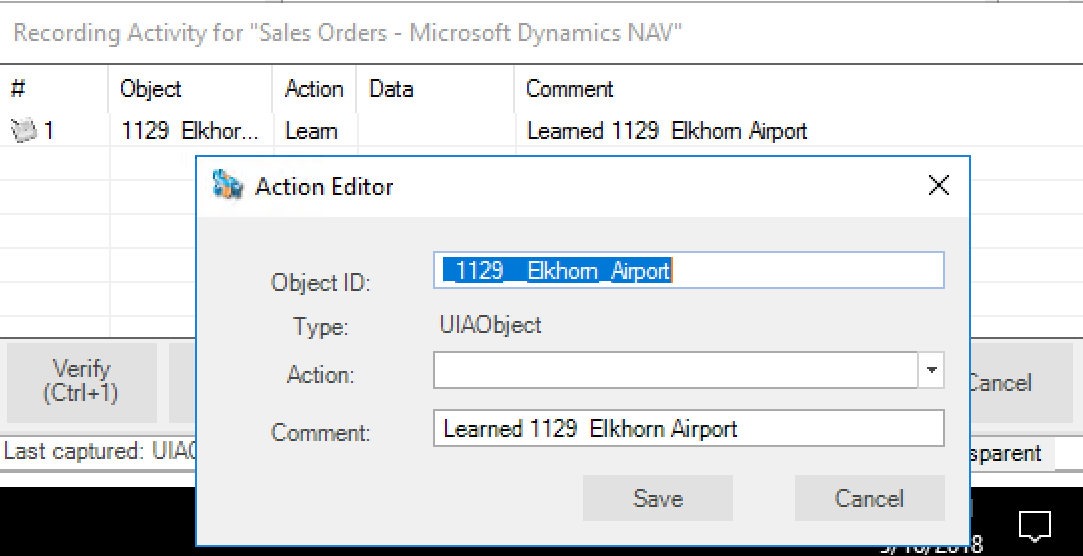The height and width of the screenshot is (556, 1083).
Task: Select the # column header
Action: [18, 89]
